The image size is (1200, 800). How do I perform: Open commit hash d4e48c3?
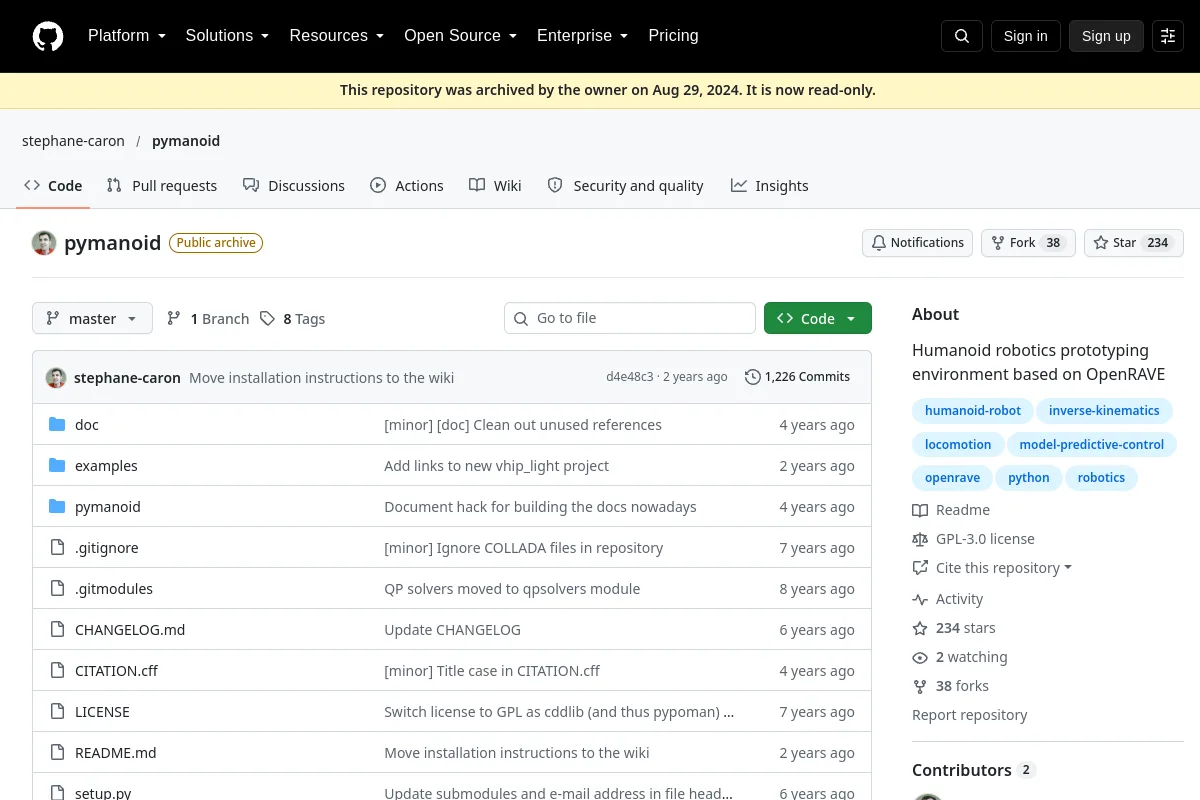[x=629, y=377]
